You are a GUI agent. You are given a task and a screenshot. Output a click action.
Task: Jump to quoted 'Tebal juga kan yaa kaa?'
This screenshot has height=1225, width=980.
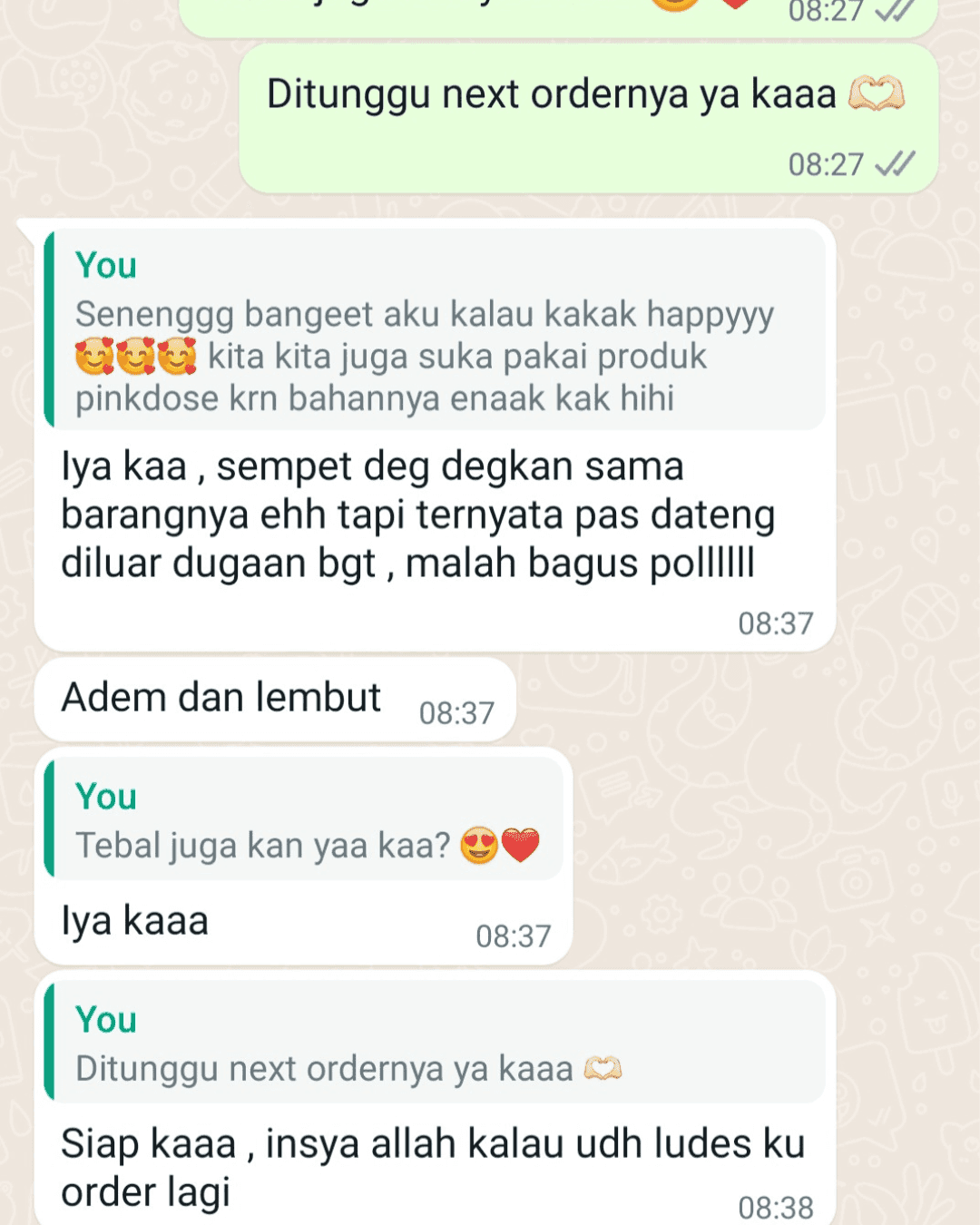303,819
